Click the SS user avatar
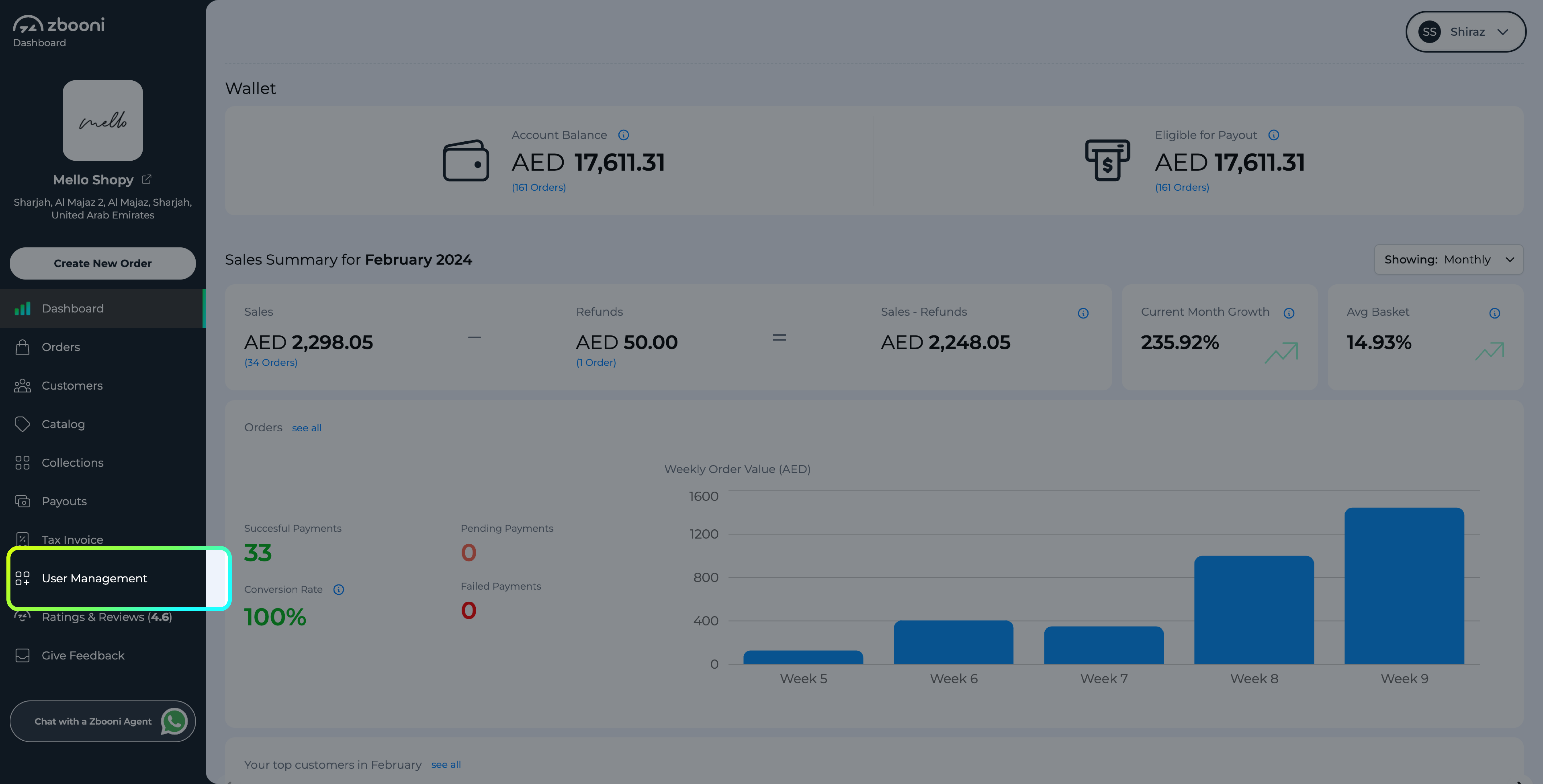Screen dimensions: 1543x784 click(x=1429, y=32)
